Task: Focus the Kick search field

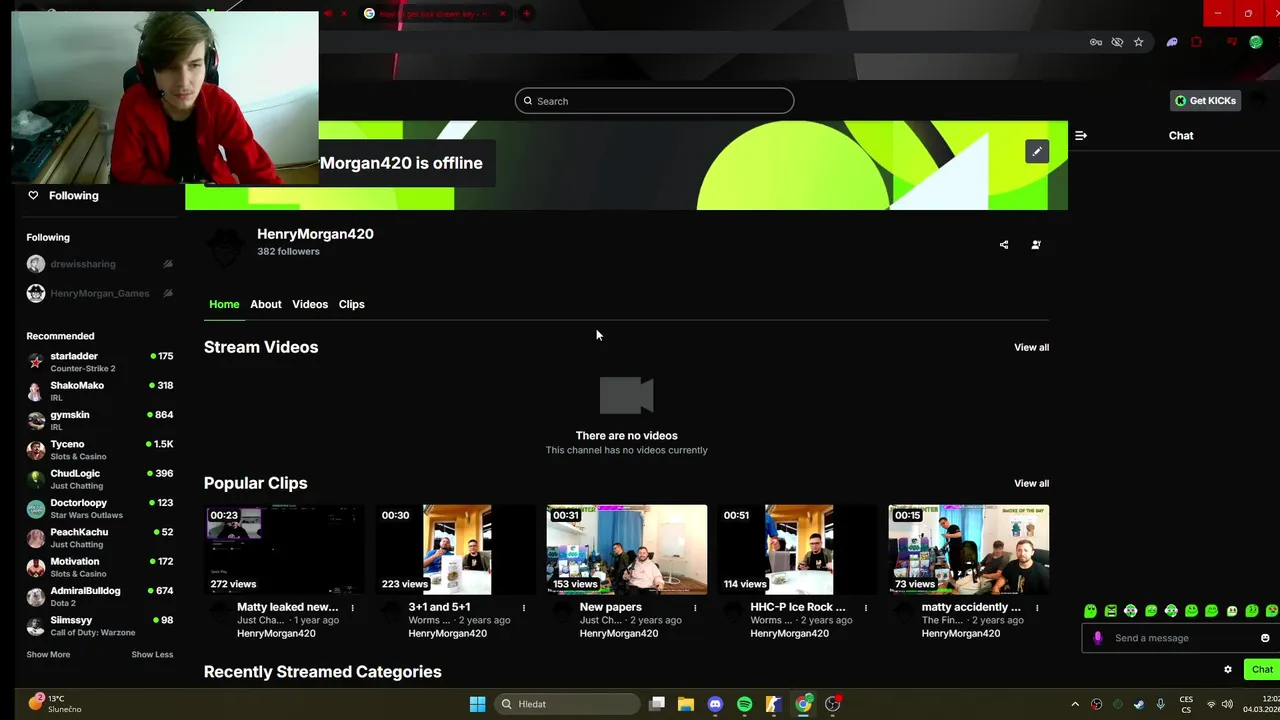Action: coord(654,101)
